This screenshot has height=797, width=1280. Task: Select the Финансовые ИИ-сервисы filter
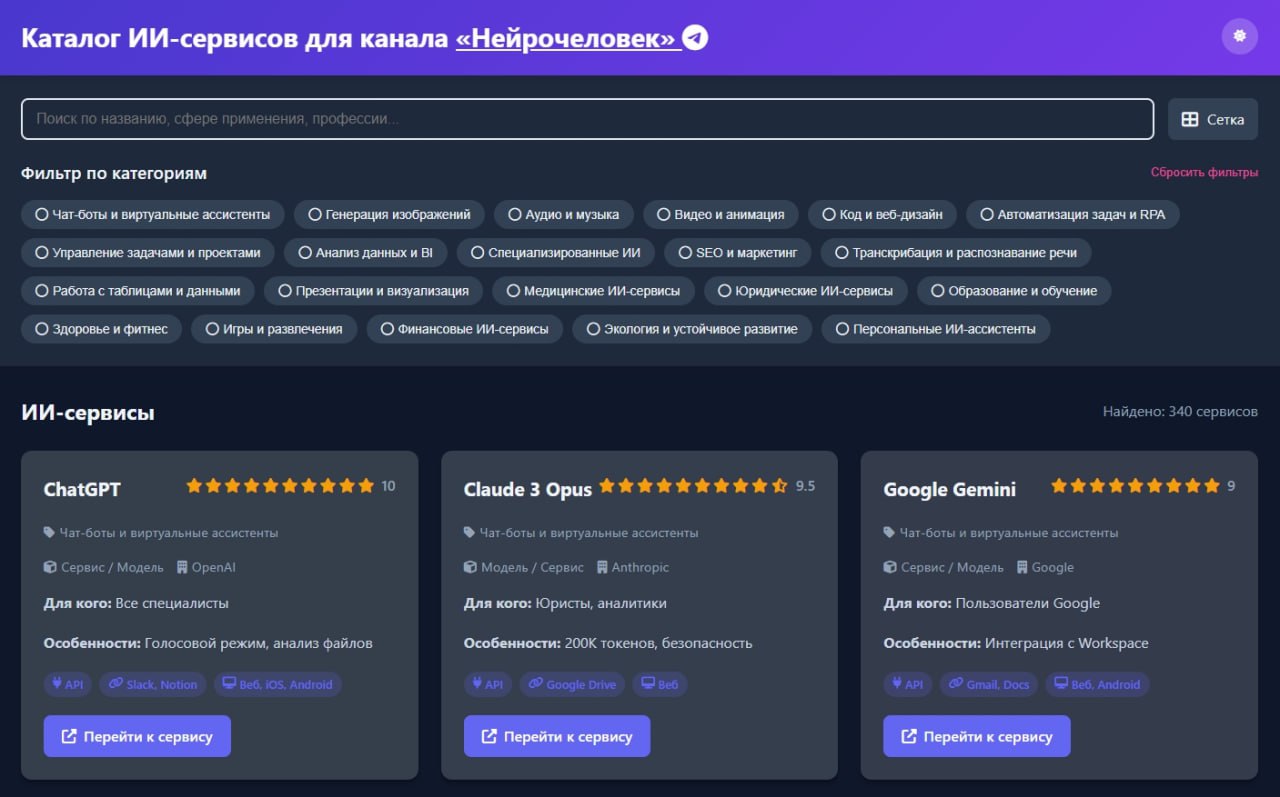[x=463, y=328]
